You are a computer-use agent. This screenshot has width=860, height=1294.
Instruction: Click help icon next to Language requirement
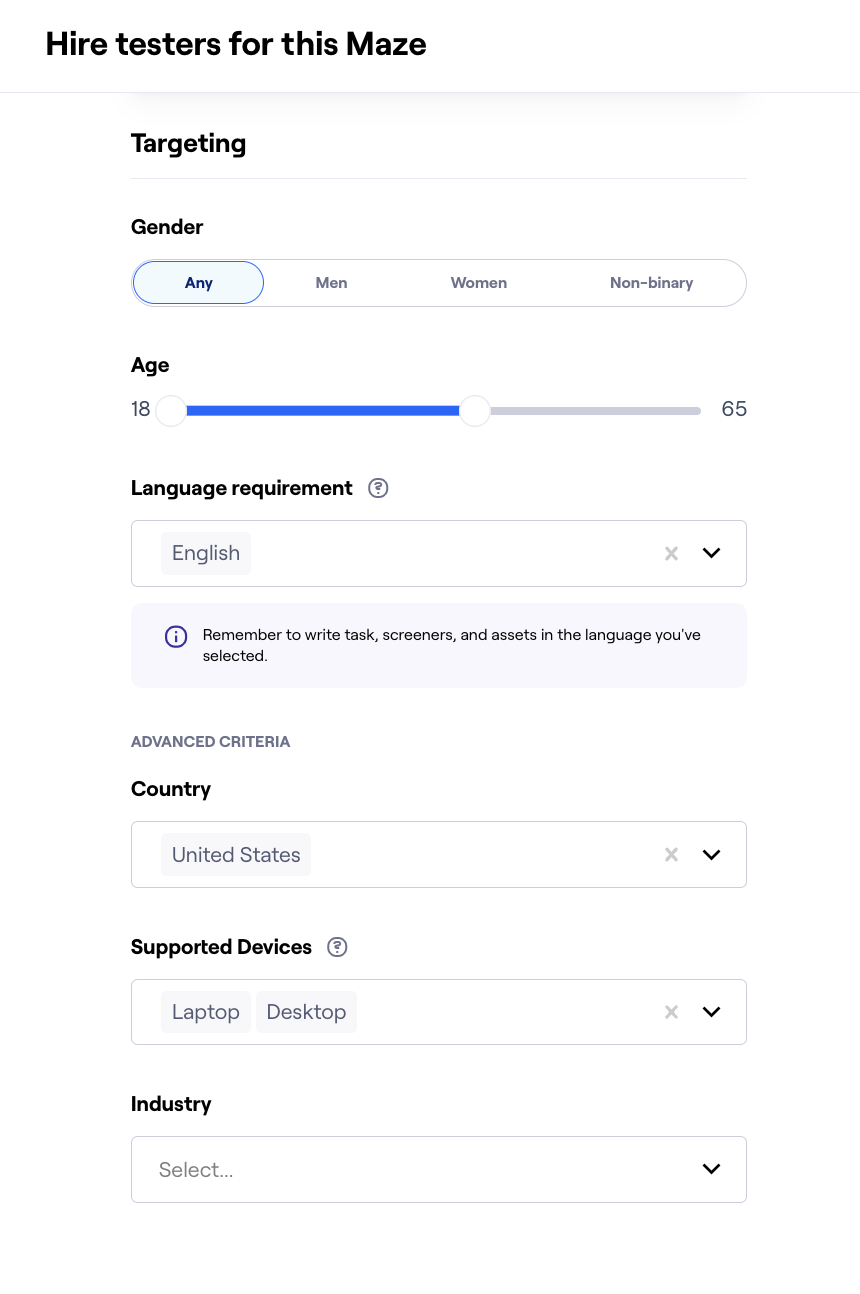pyautogui.click(x=378, y=488)
